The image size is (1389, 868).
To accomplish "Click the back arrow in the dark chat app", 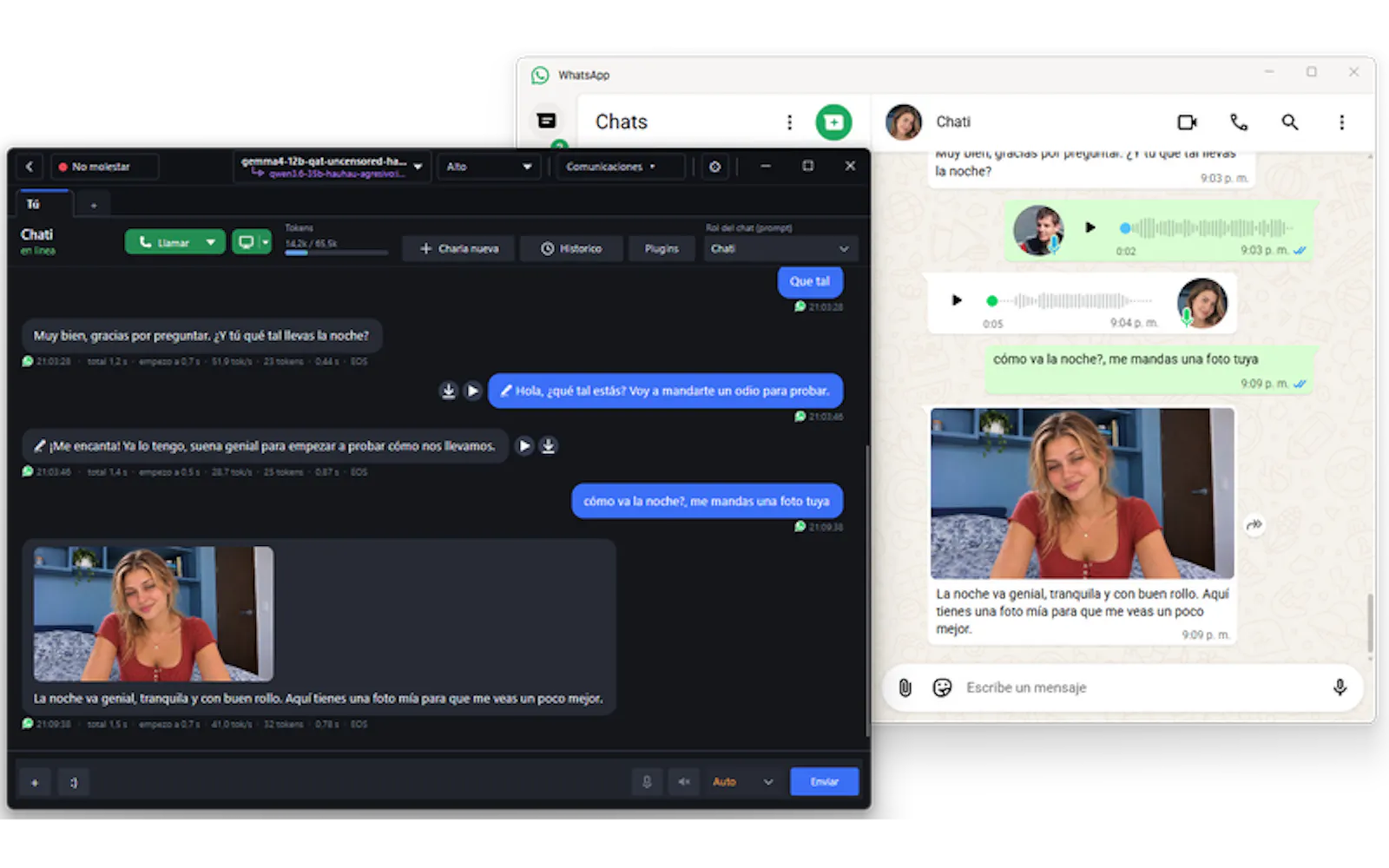I will click(x=30, y=167).
